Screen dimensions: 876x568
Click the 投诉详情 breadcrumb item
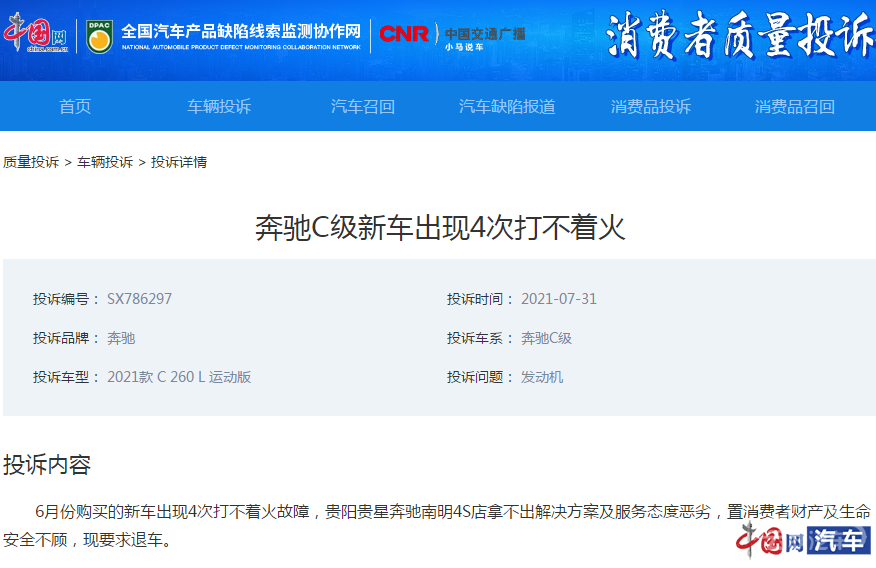[179, 162]
